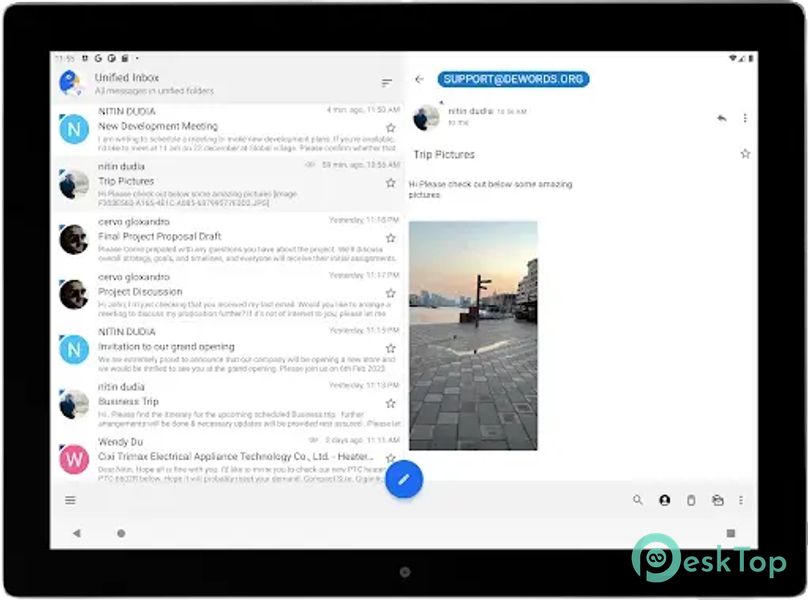808x600 pixels.
Task: Click the blue compose pencil button
Action: coord(403,479)
